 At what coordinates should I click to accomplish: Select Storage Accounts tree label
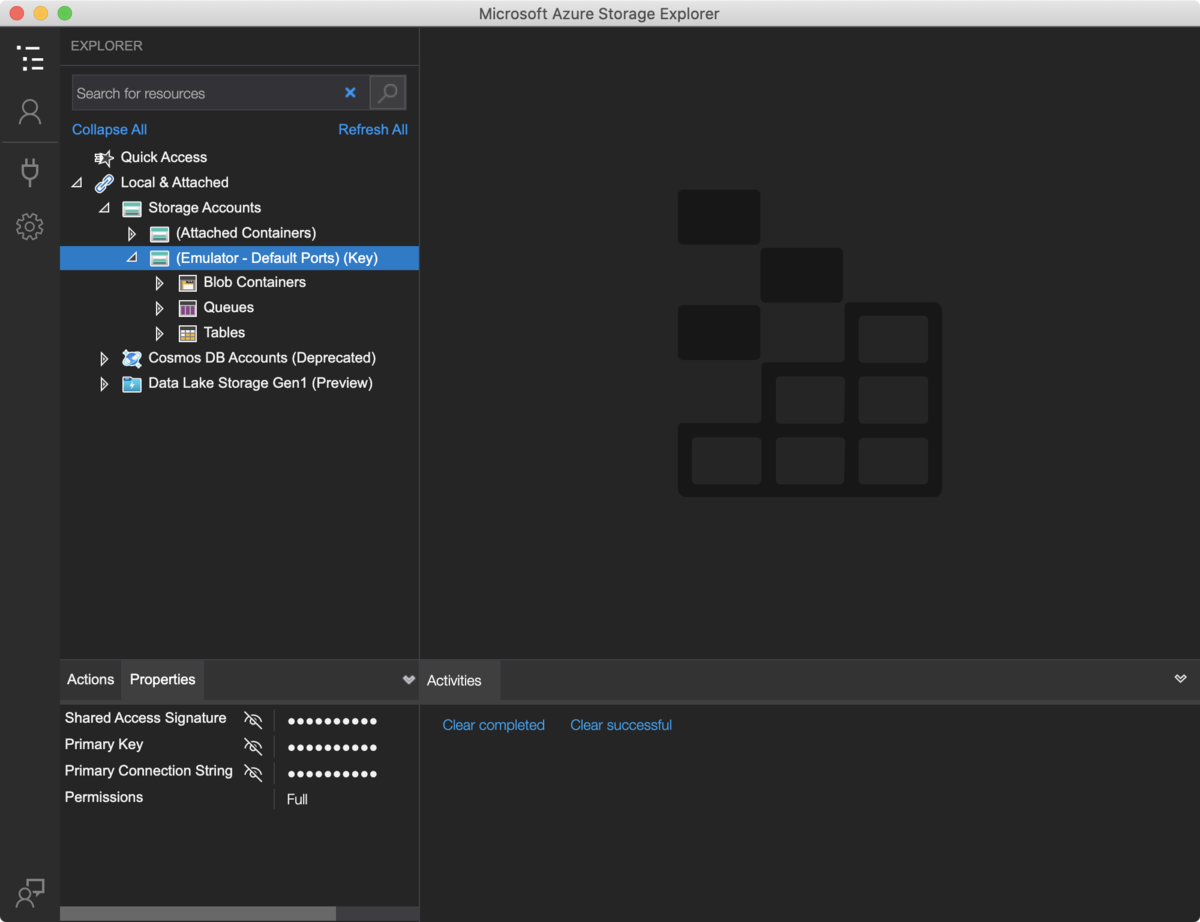coord(205,207)
